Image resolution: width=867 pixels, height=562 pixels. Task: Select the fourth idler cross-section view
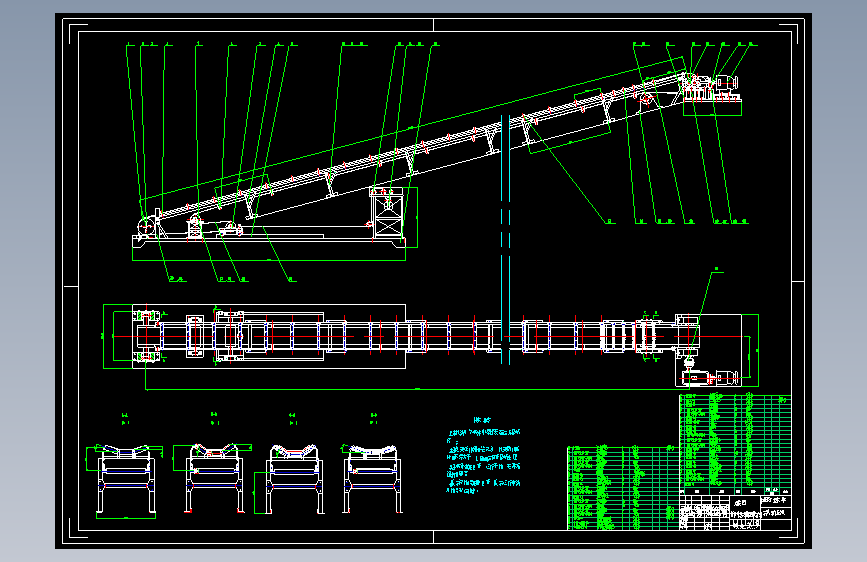coord(372,478)
